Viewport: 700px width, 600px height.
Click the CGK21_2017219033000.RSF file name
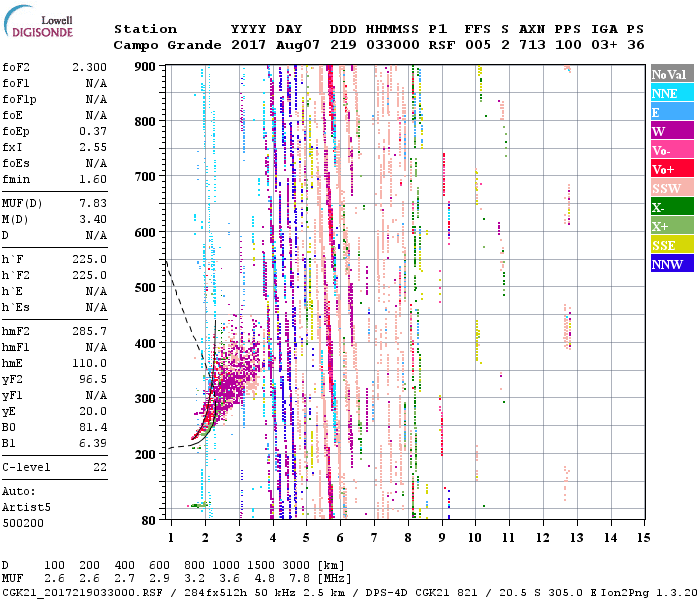[82, 592]
